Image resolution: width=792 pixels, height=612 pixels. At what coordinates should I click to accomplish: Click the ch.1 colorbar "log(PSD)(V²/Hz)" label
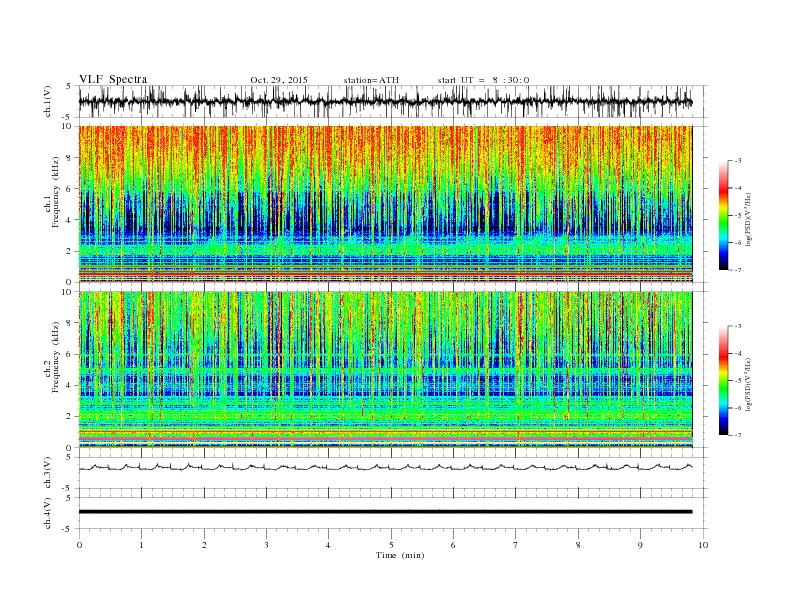click(x=750, y=219)
